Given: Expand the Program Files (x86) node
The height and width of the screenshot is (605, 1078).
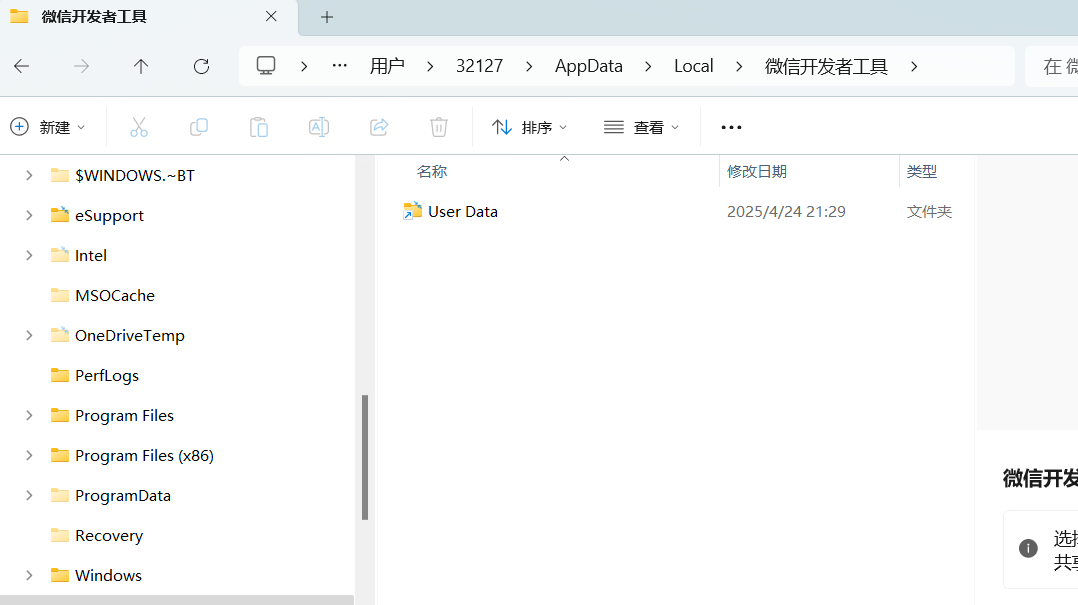Looking at the screenshot, I should click(29, 455).
